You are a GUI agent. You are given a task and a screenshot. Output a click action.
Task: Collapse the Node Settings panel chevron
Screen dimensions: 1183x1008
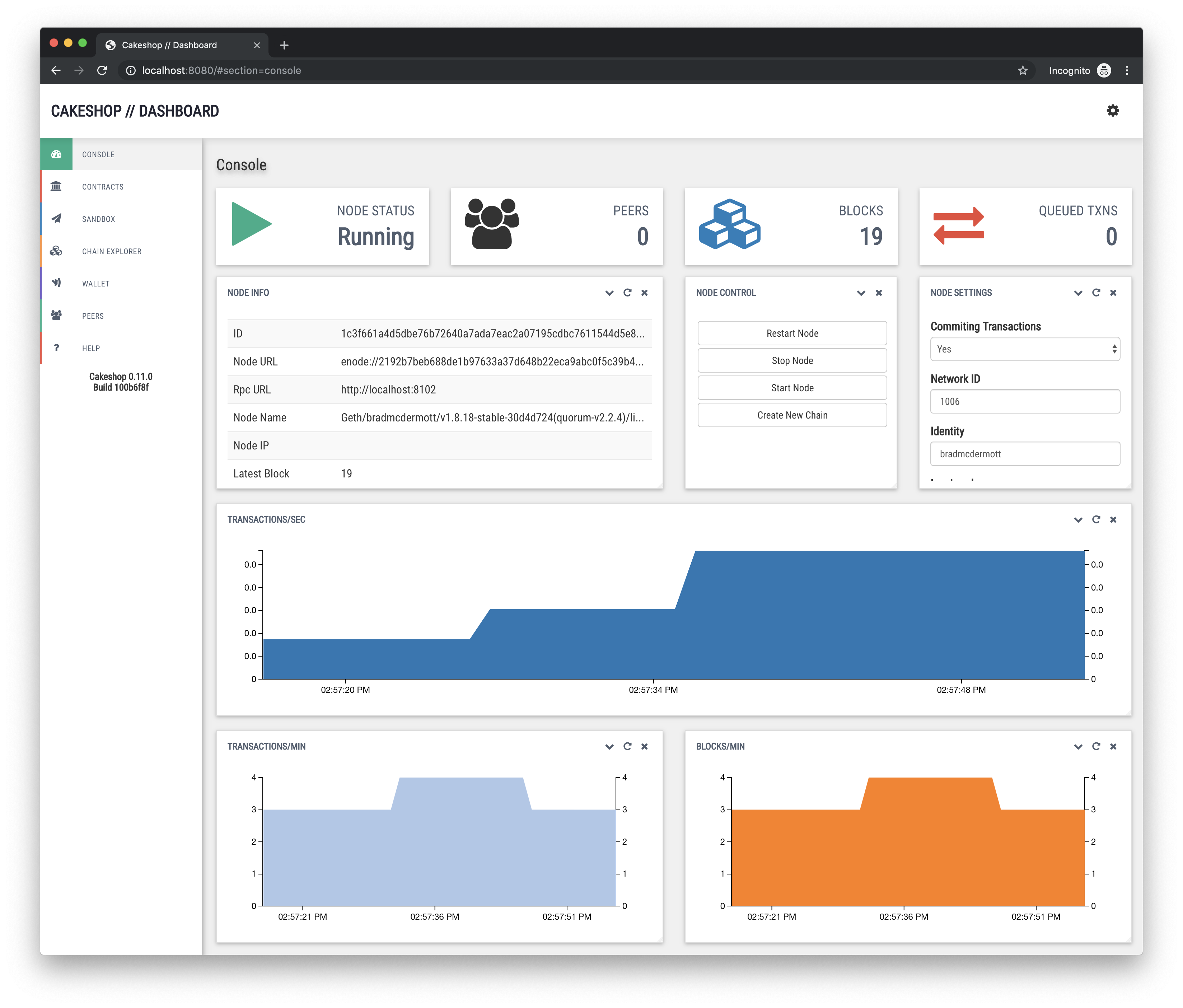[x=1078, y=293]
